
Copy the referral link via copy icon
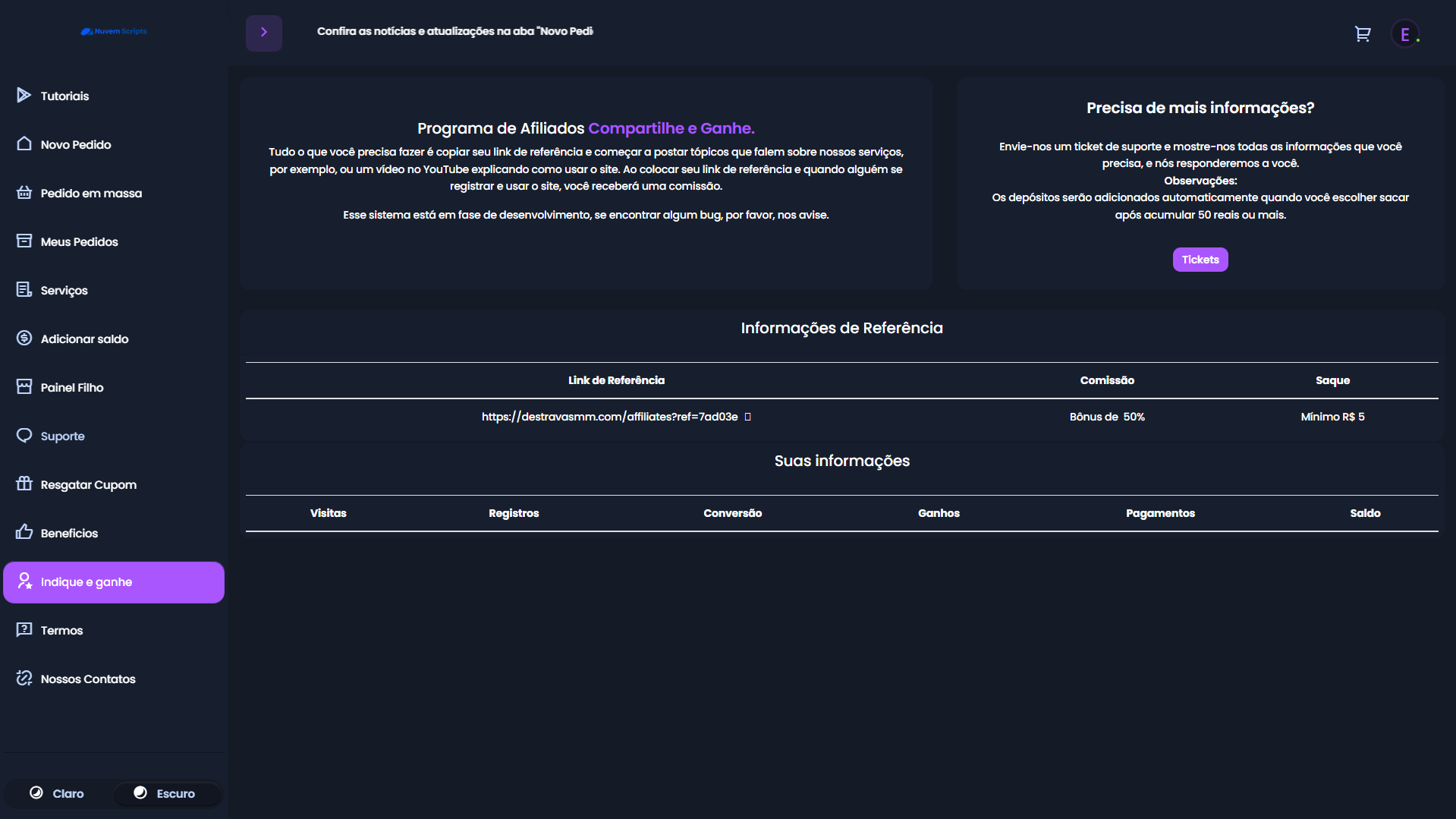point(747,417)
